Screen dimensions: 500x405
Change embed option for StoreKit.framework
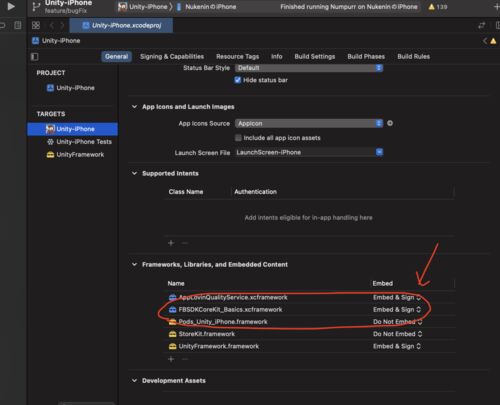(397, 334)
